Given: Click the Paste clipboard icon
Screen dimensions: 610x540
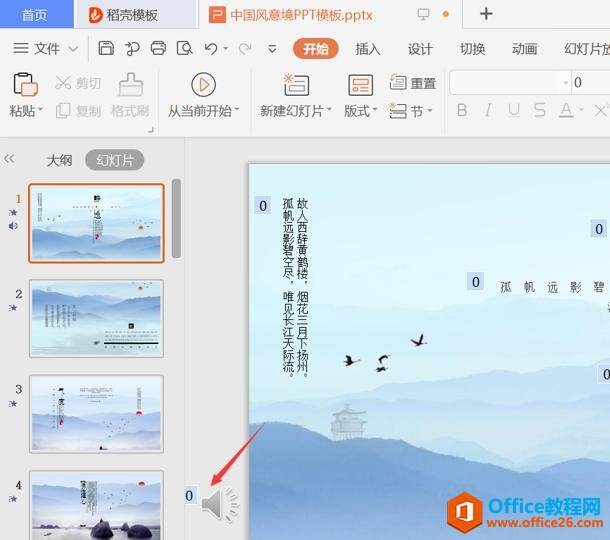Looking at the screenshot, I should click(x=25, y=84).
